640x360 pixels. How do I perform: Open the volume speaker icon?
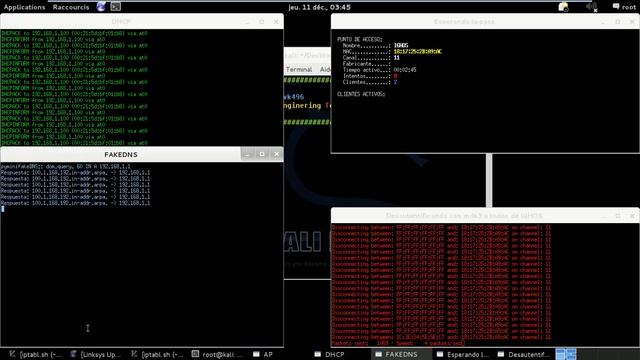(591, 7)
